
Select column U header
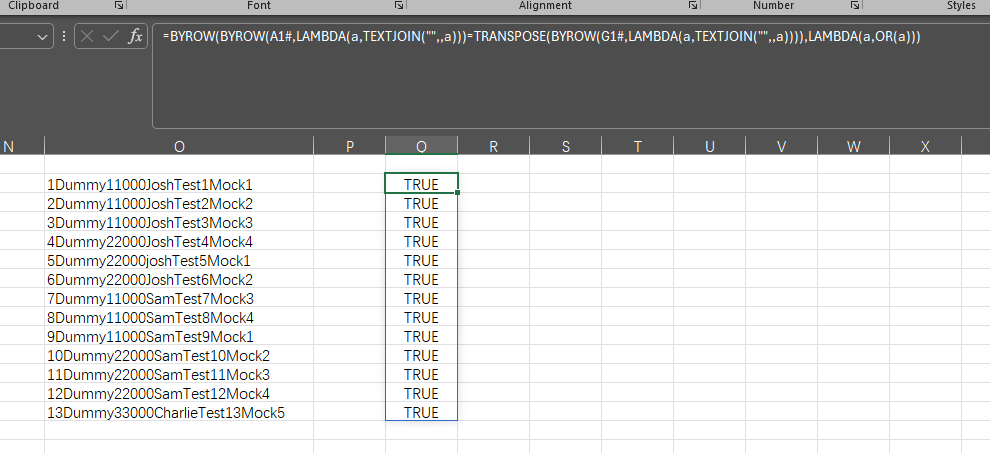pyautogui.click(x=709, y=147)
